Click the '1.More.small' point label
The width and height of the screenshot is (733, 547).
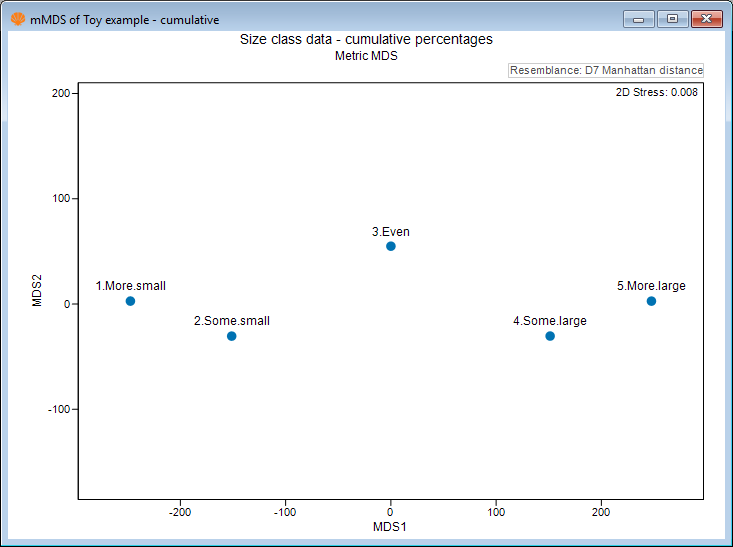[130, 286]
